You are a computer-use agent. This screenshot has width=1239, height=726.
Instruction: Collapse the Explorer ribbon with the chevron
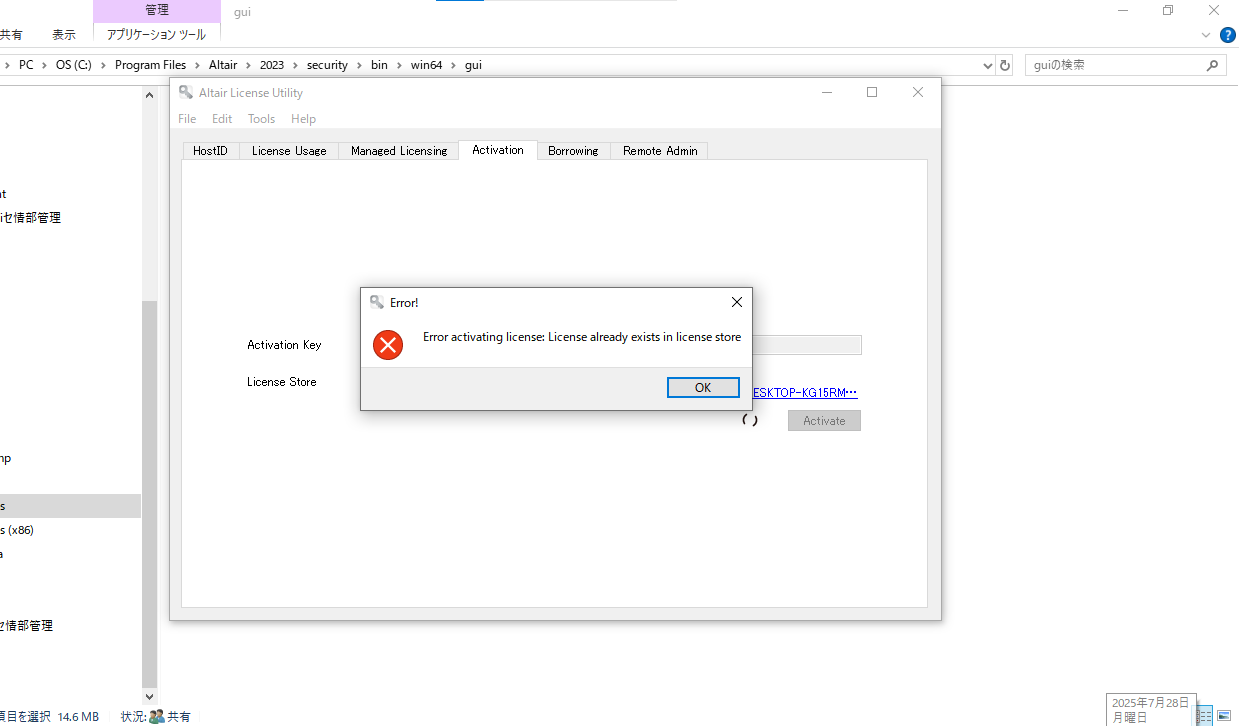pos(1206,35)
